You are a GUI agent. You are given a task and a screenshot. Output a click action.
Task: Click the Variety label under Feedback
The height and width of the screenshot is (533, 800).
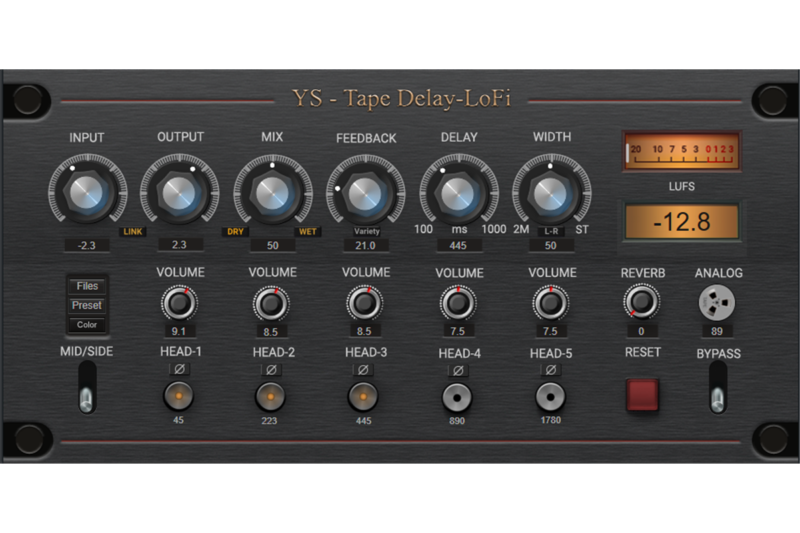pyautogui.click(x=366, y=231)
